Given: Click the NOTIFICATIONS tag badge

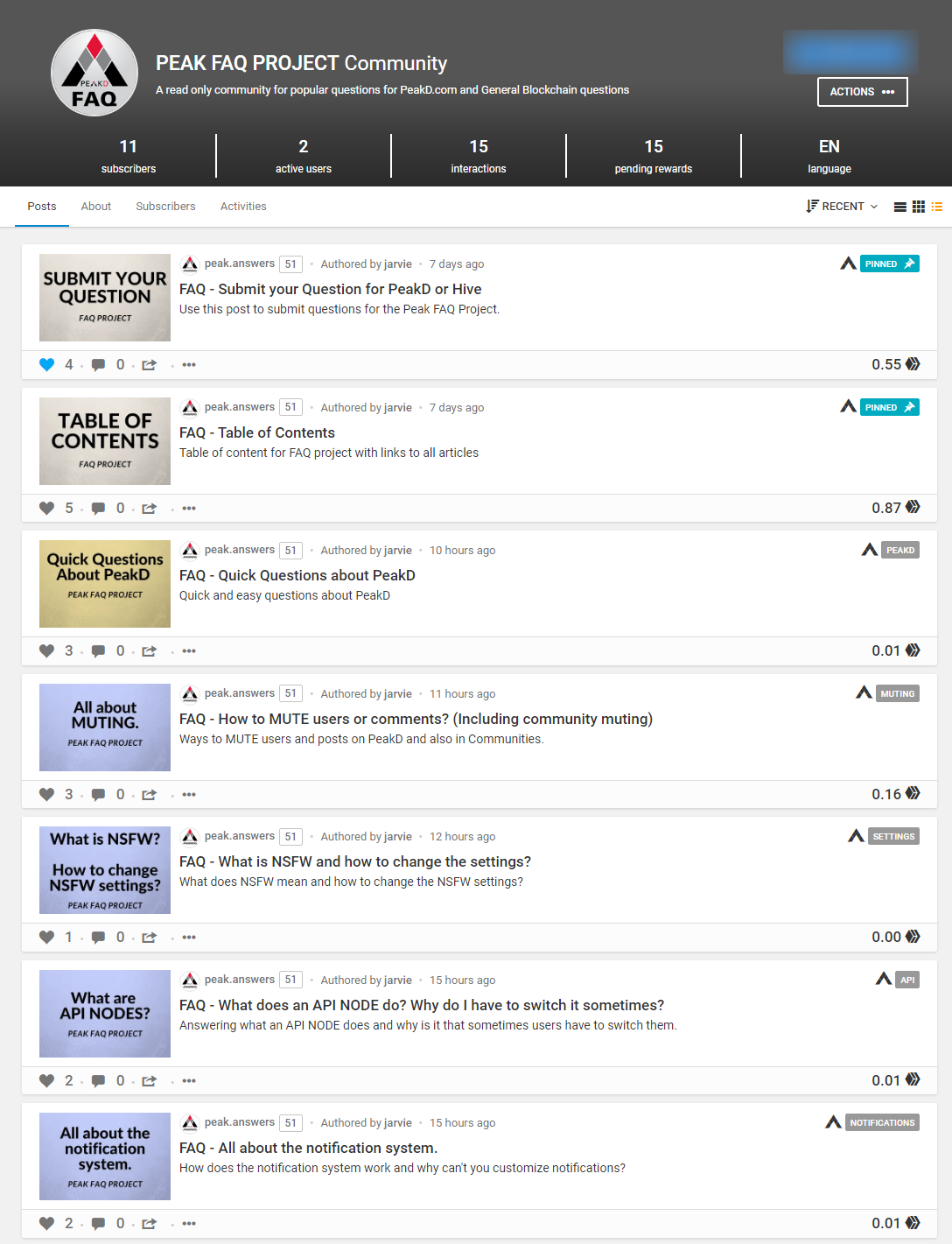Looking at the screenshot, I should tap(882, 1123).
